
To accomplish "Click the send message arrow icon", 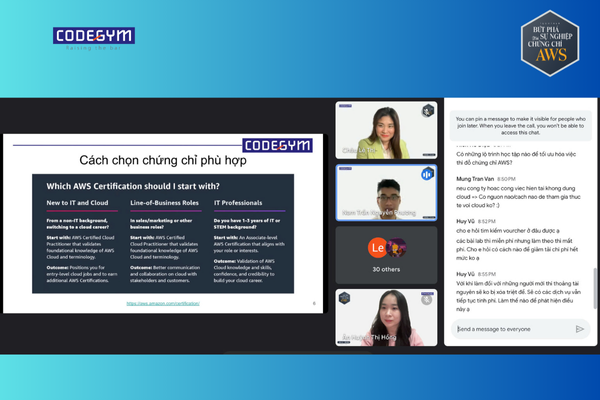I will click(x=579, y=329).
